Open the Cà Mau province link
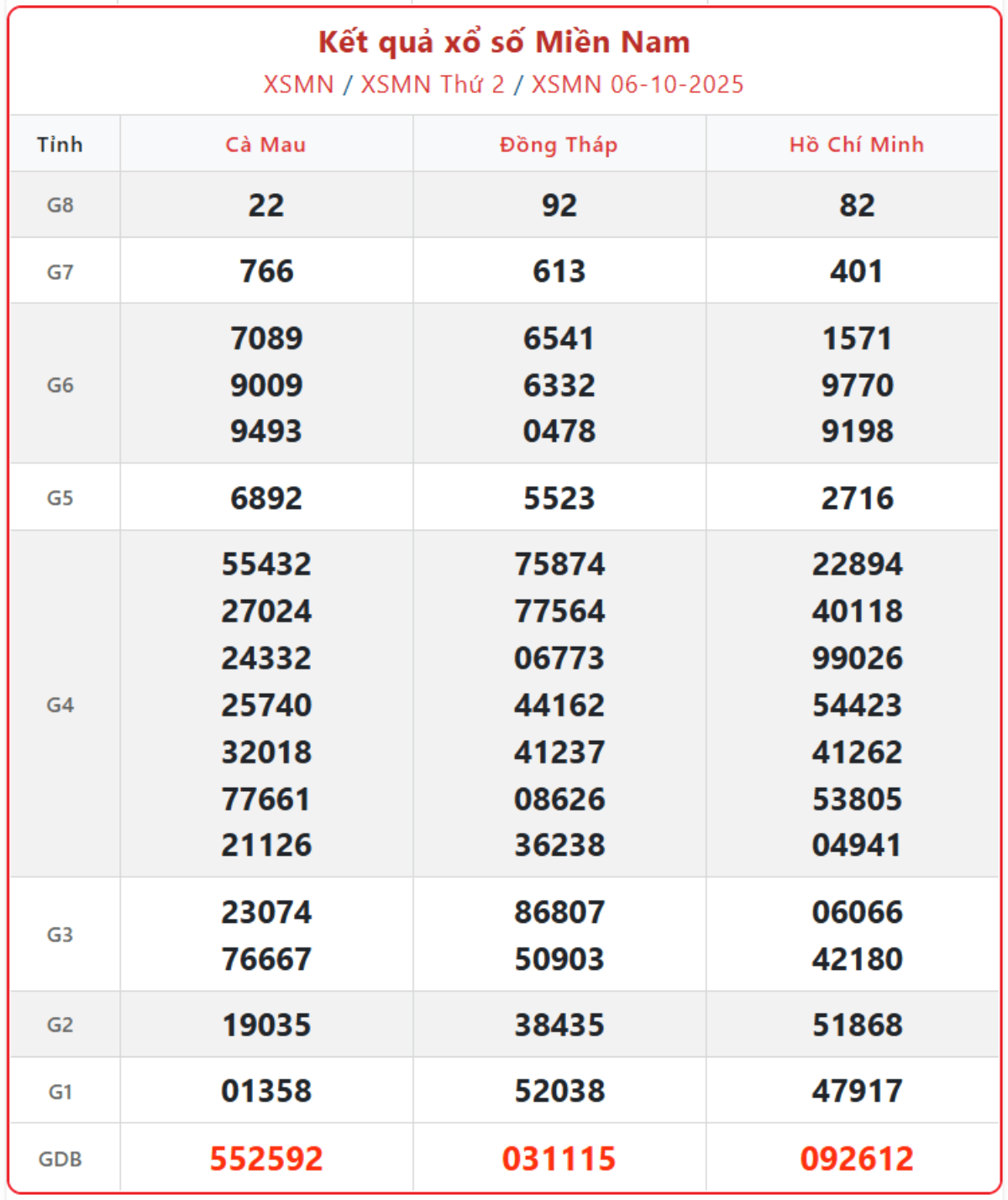 (x=265, y=144)
